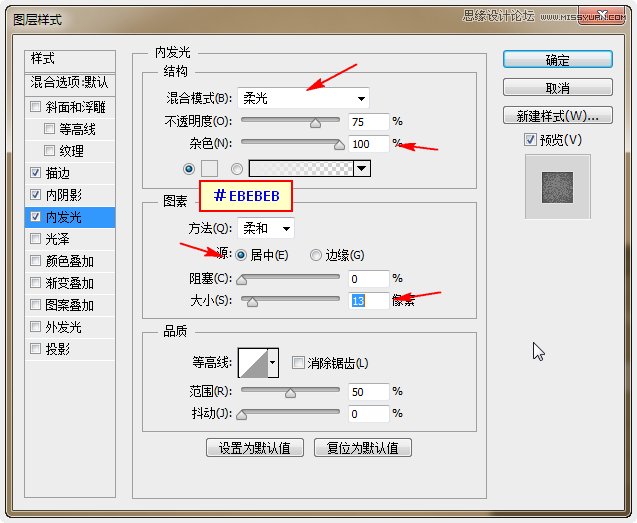The height and width of the screenshot is (523, 637).
Task: Click the 等高线 contour thumbnail
Action: (x=253, y=362)
